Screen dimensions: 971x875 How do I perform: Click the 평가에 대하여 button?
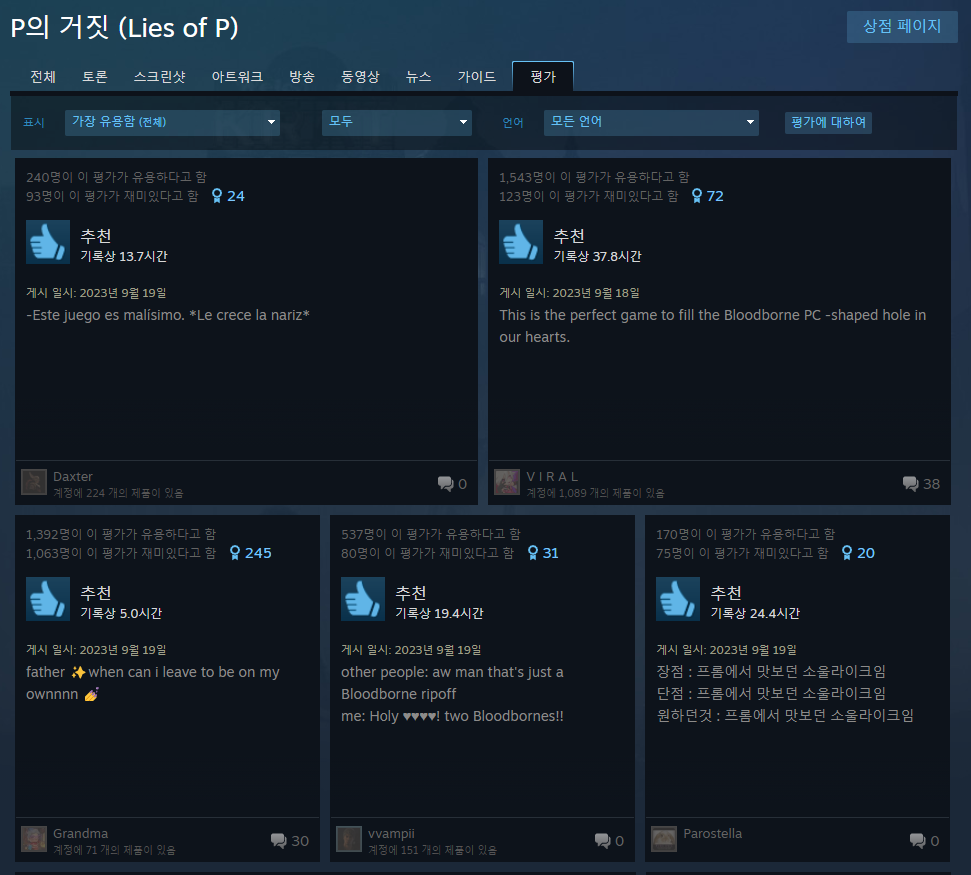pos(829,123)
